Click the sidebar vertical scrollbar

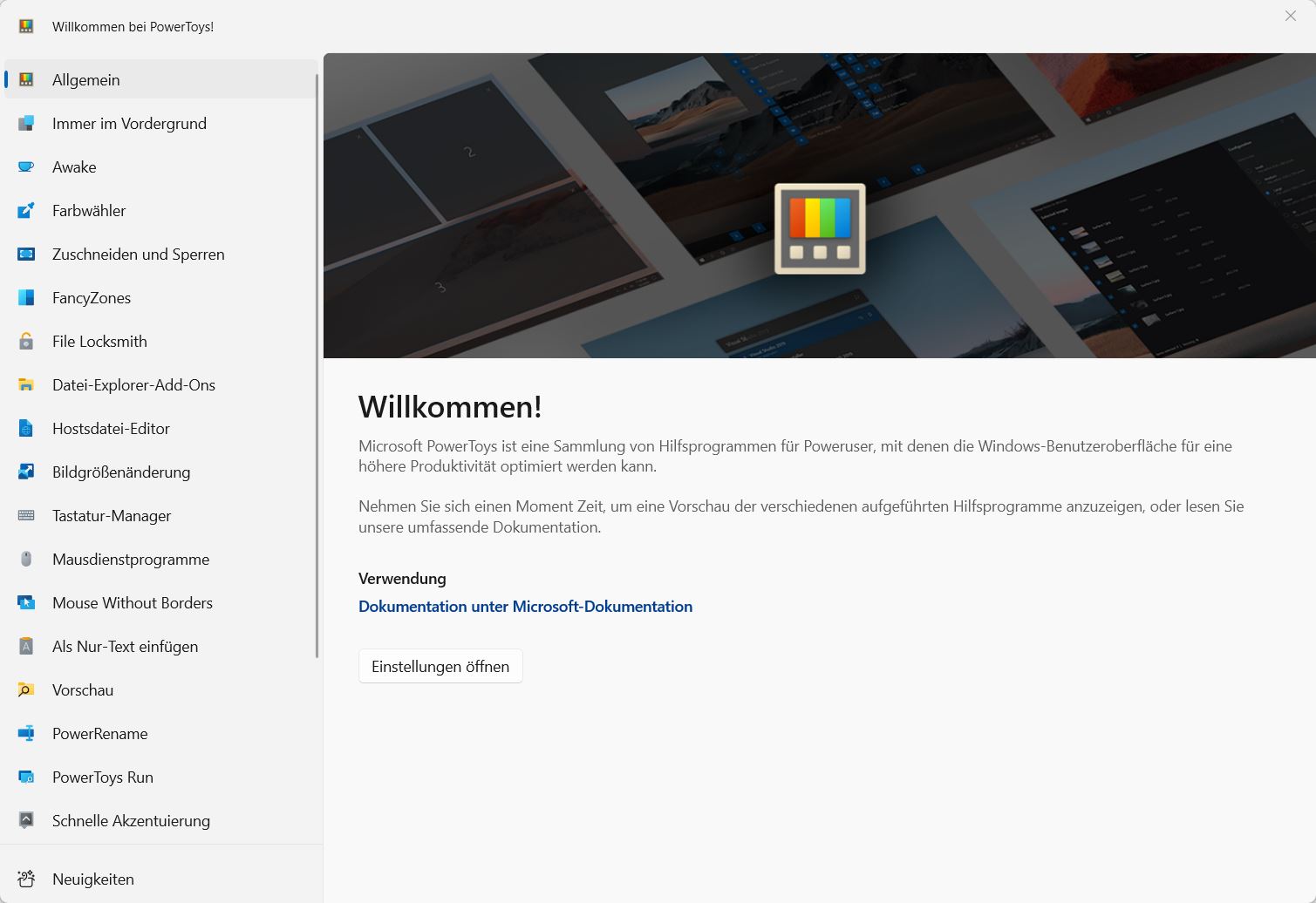(x=317, y=366)
